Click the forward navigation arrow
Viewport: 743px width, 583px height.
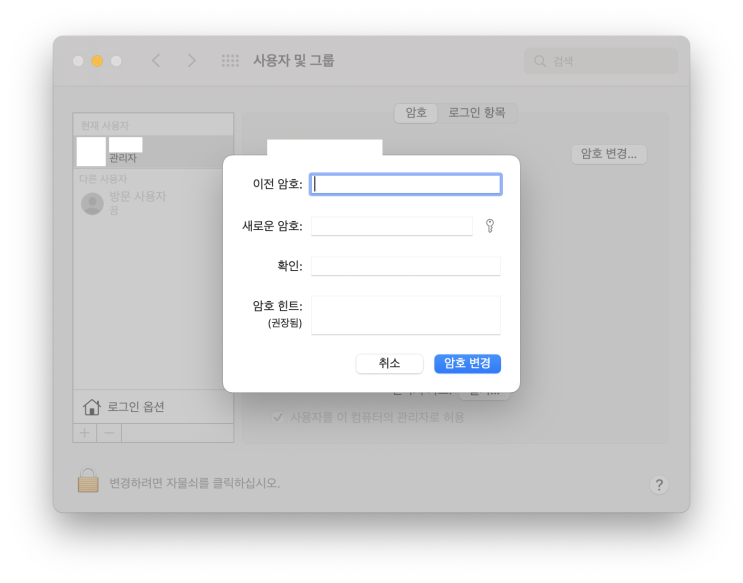tap(191, 61)
